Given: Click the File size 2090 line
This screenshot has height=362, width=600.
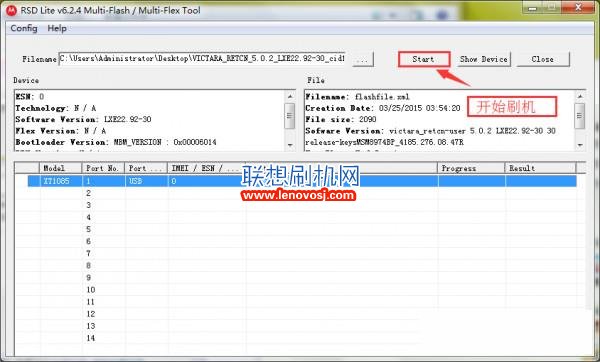Looking at the screenshot, I should click(341, 119).
